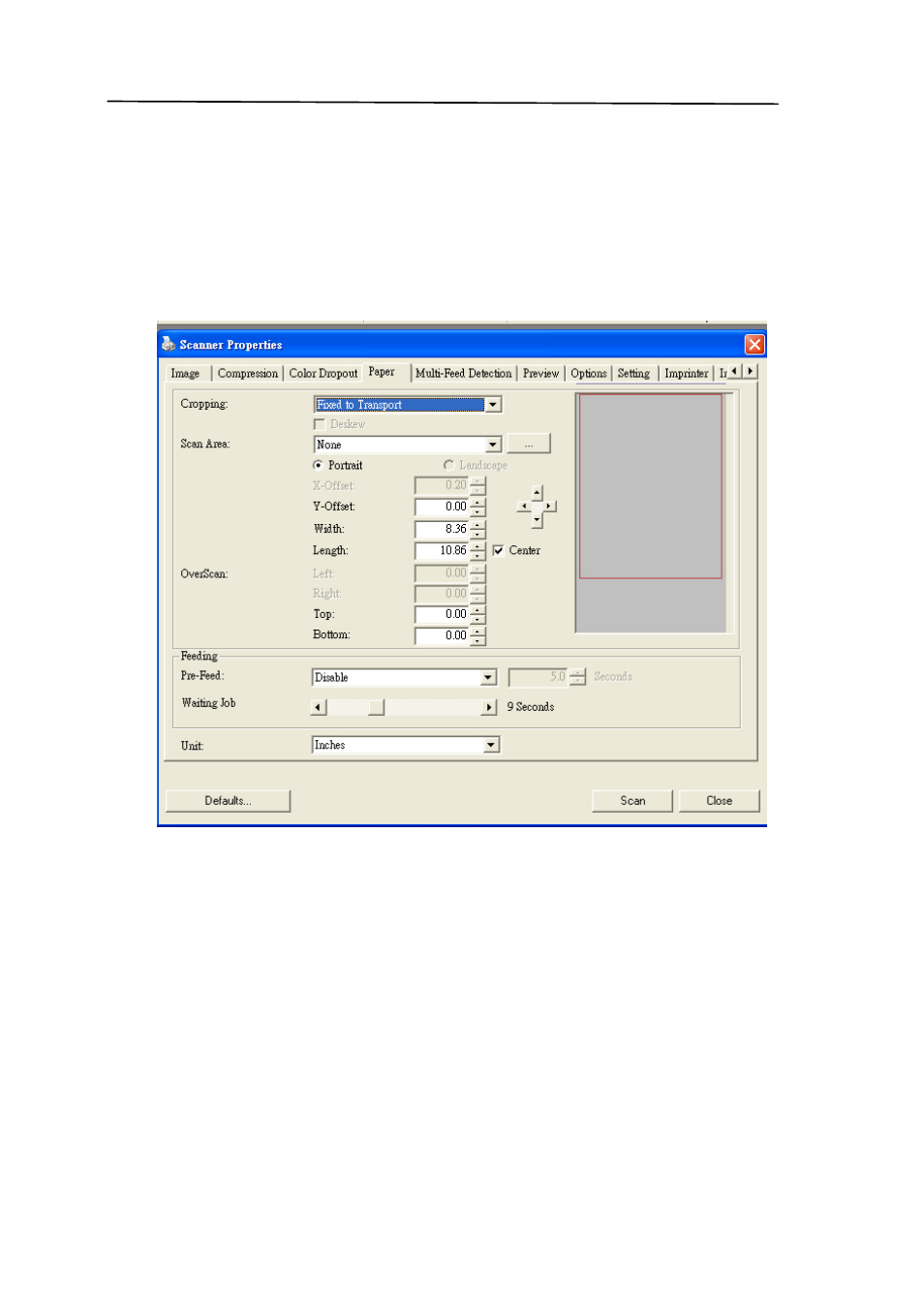The height and width of the screenshot is (1294, 924).
Task: Switch to the Setting tab
Action: click(x=633, y=374)
